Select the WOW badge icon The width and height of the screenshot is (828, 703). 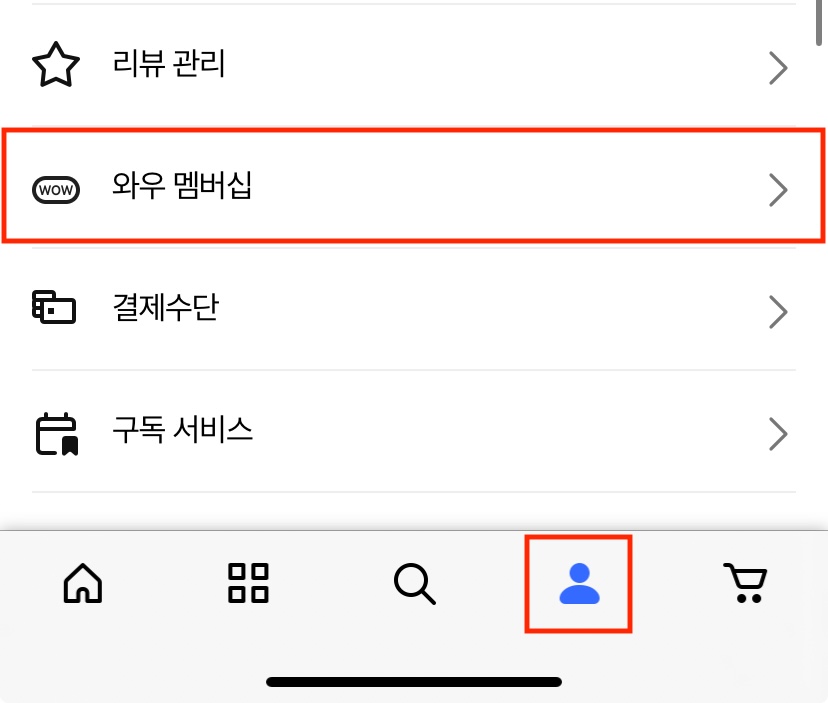(x=56, y=189)
